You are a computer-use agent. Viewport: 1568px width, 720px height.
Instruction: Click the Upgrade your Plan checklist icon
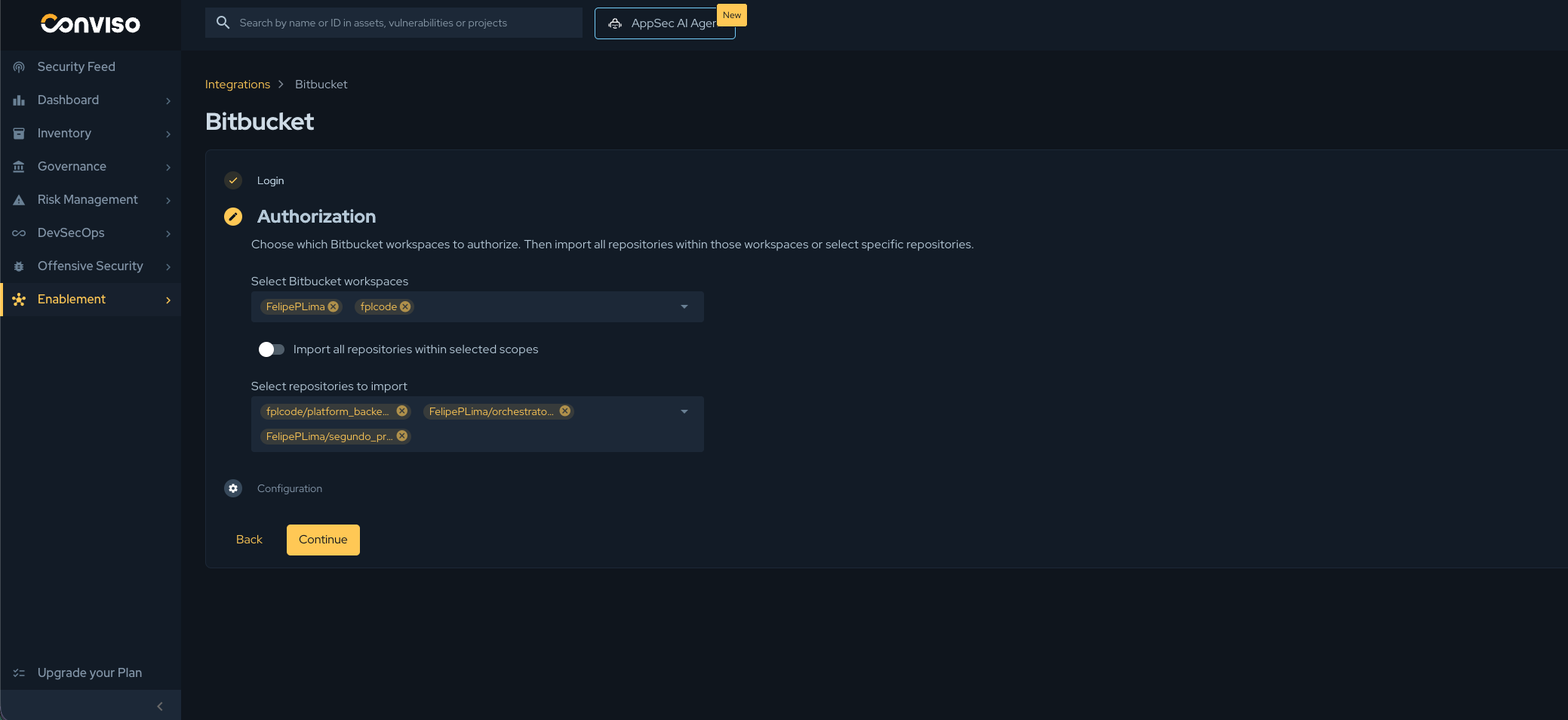pyautogui.click(x=19, y=673)
